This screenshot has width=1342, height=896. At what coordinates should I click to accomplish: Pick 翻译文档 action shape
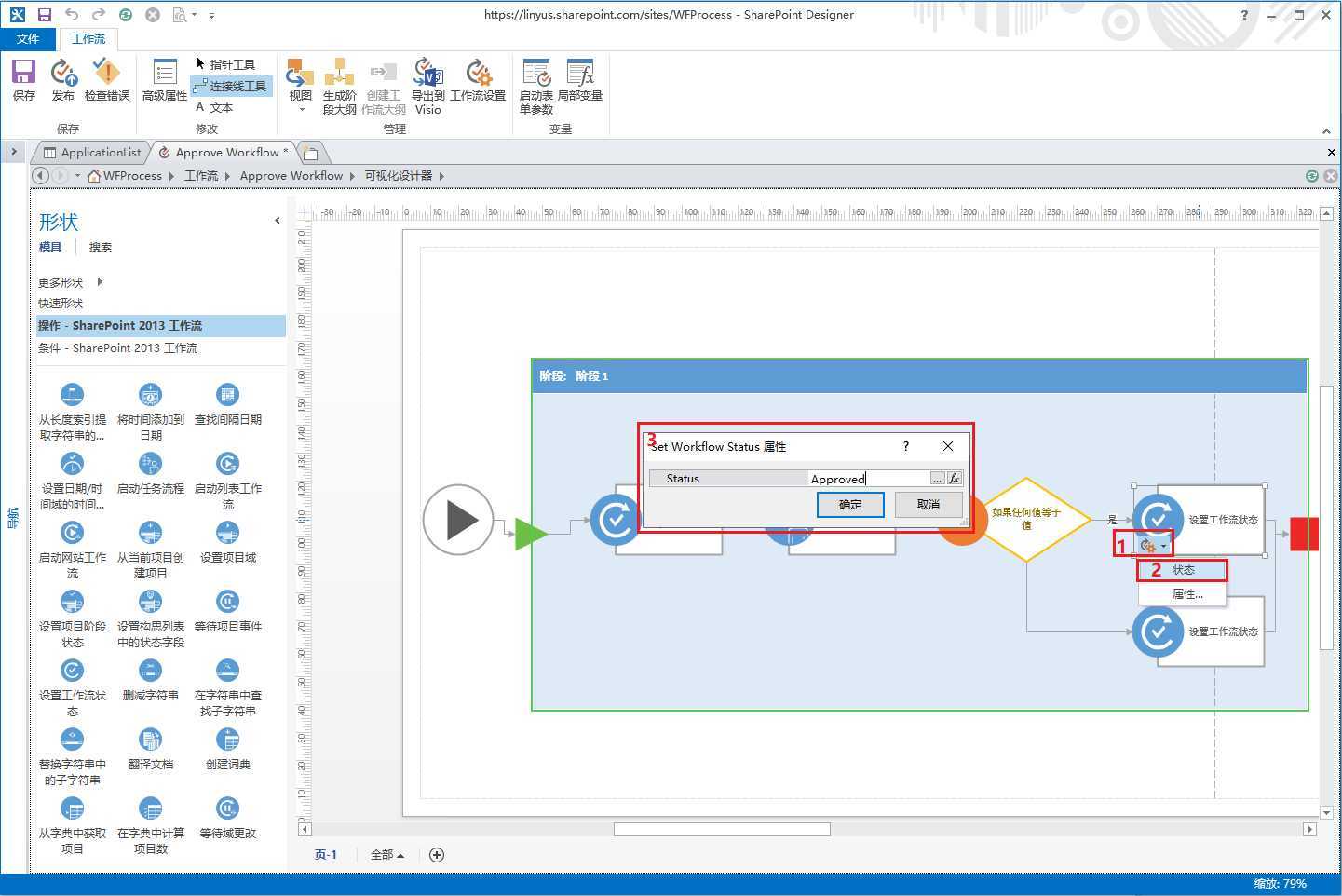click(x=150, y=749)
